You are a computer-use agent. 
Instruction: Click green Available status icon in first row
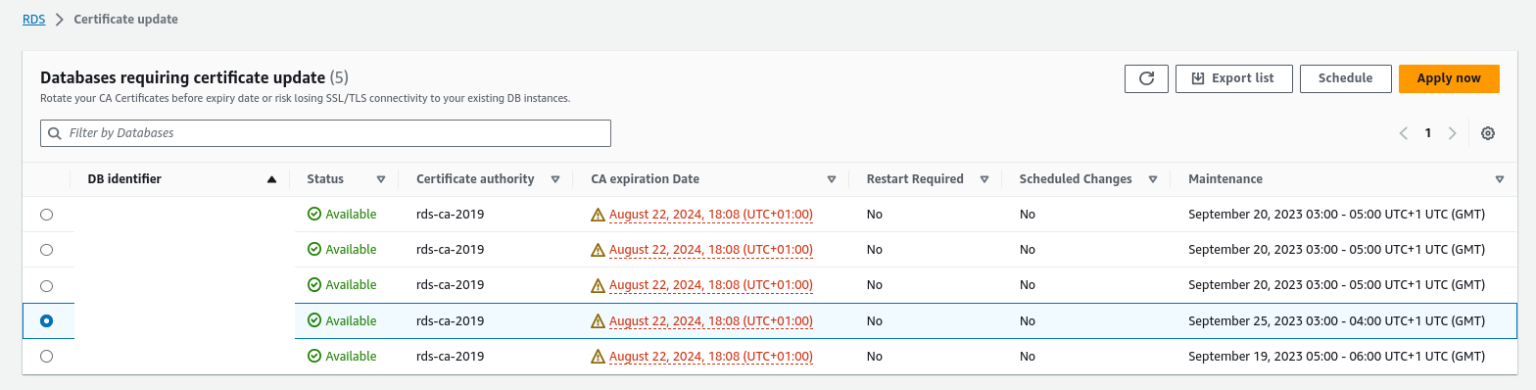pyautogui.click(x=314, y=214)
